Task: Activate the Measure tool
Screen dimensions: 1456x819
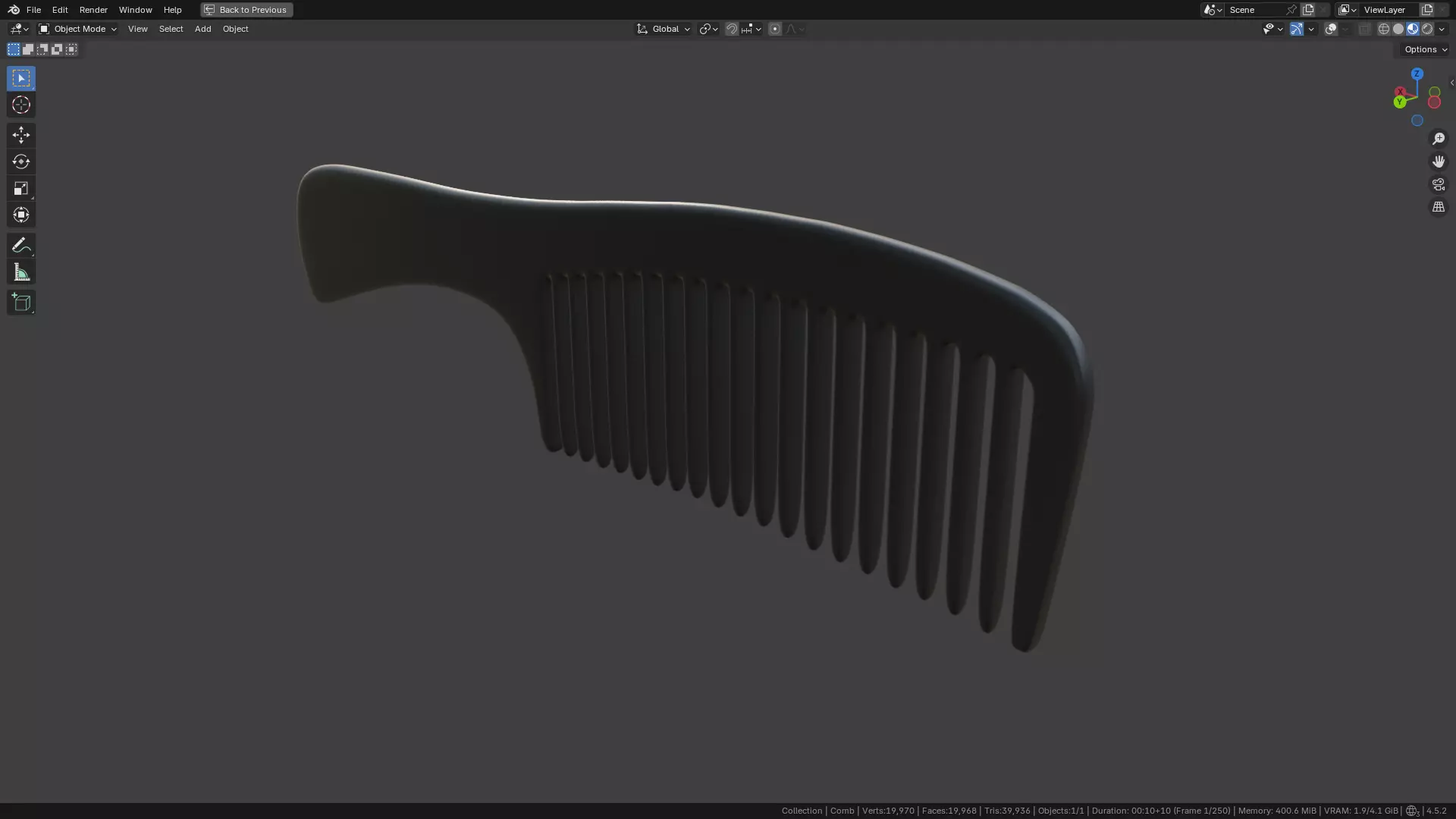Action: (x=21, y=272)
